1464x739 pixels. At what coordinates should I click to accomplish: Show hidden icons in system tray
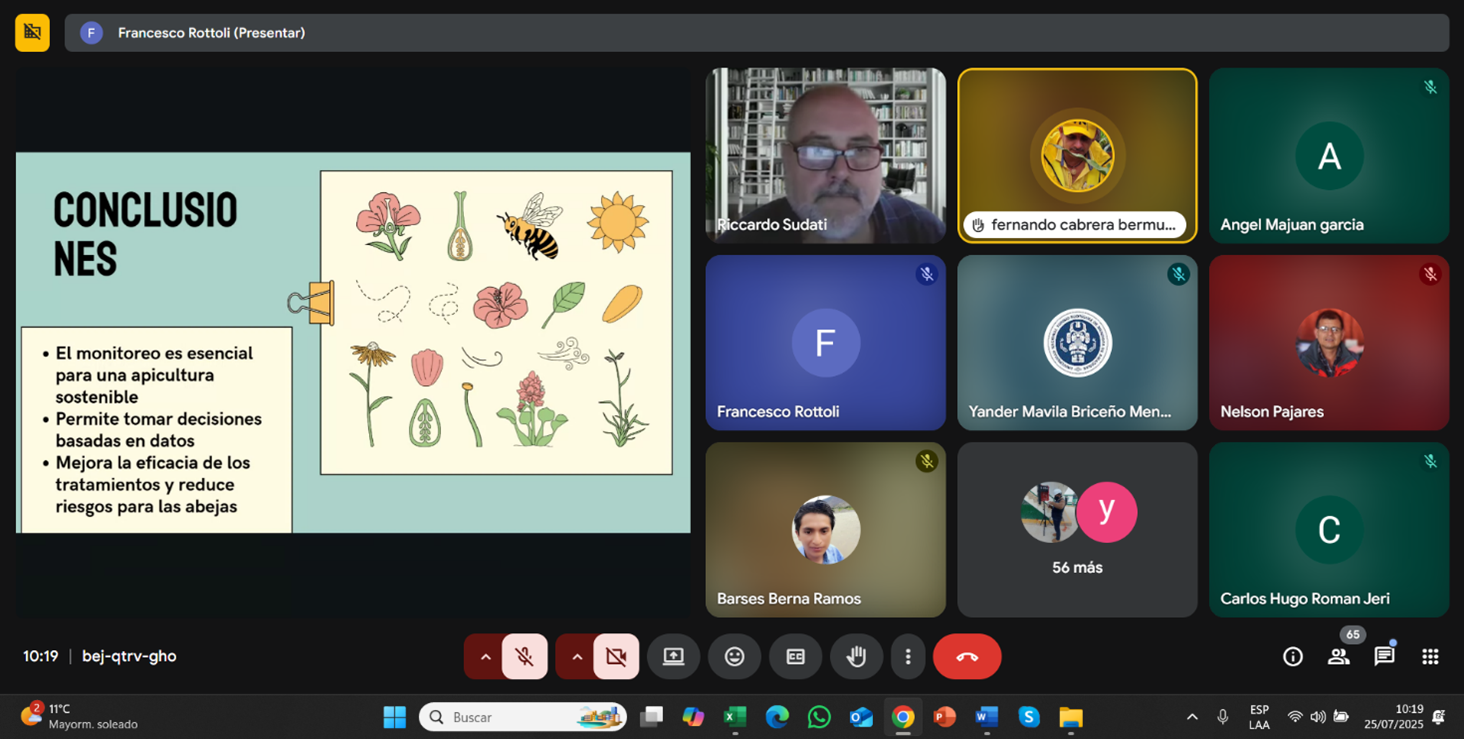point(1191,717)
